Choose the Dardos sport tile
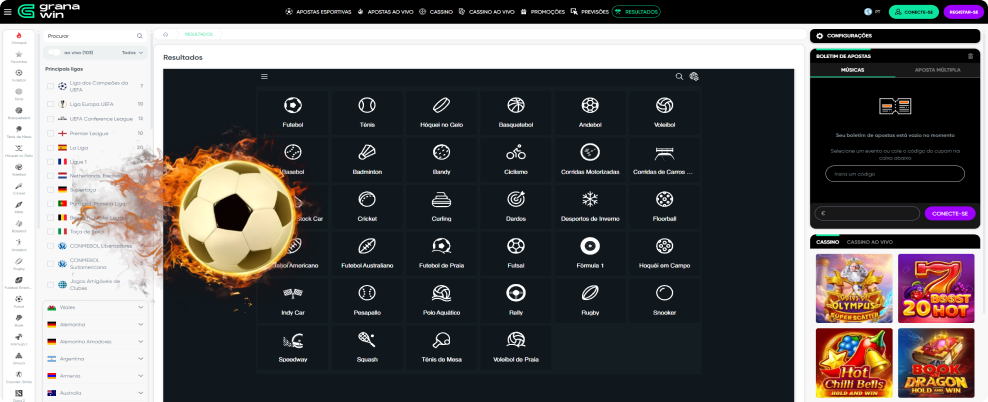The image size is (988, 402). pos(515,199)
